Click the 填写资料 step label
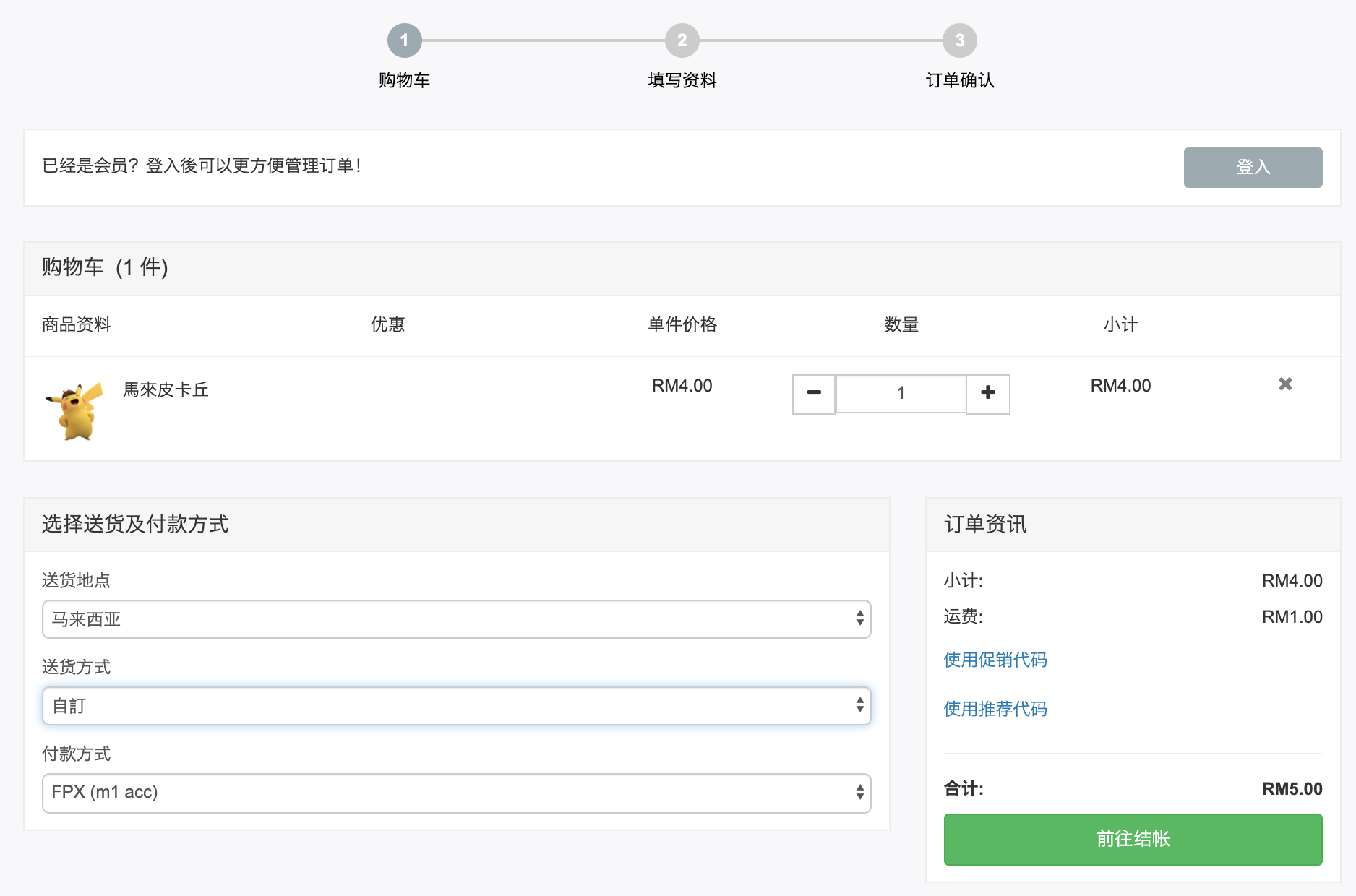This screenshot has height=896, width=1356. (x=682, y=80)
